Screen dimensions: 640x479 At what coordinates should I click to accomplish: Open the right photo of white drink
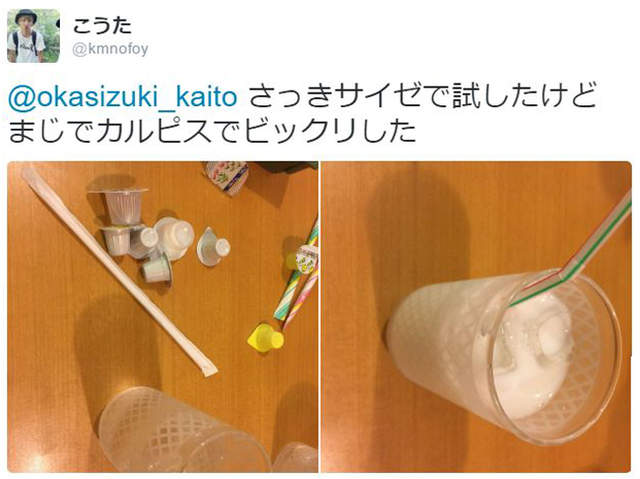[x=476, y=317]
